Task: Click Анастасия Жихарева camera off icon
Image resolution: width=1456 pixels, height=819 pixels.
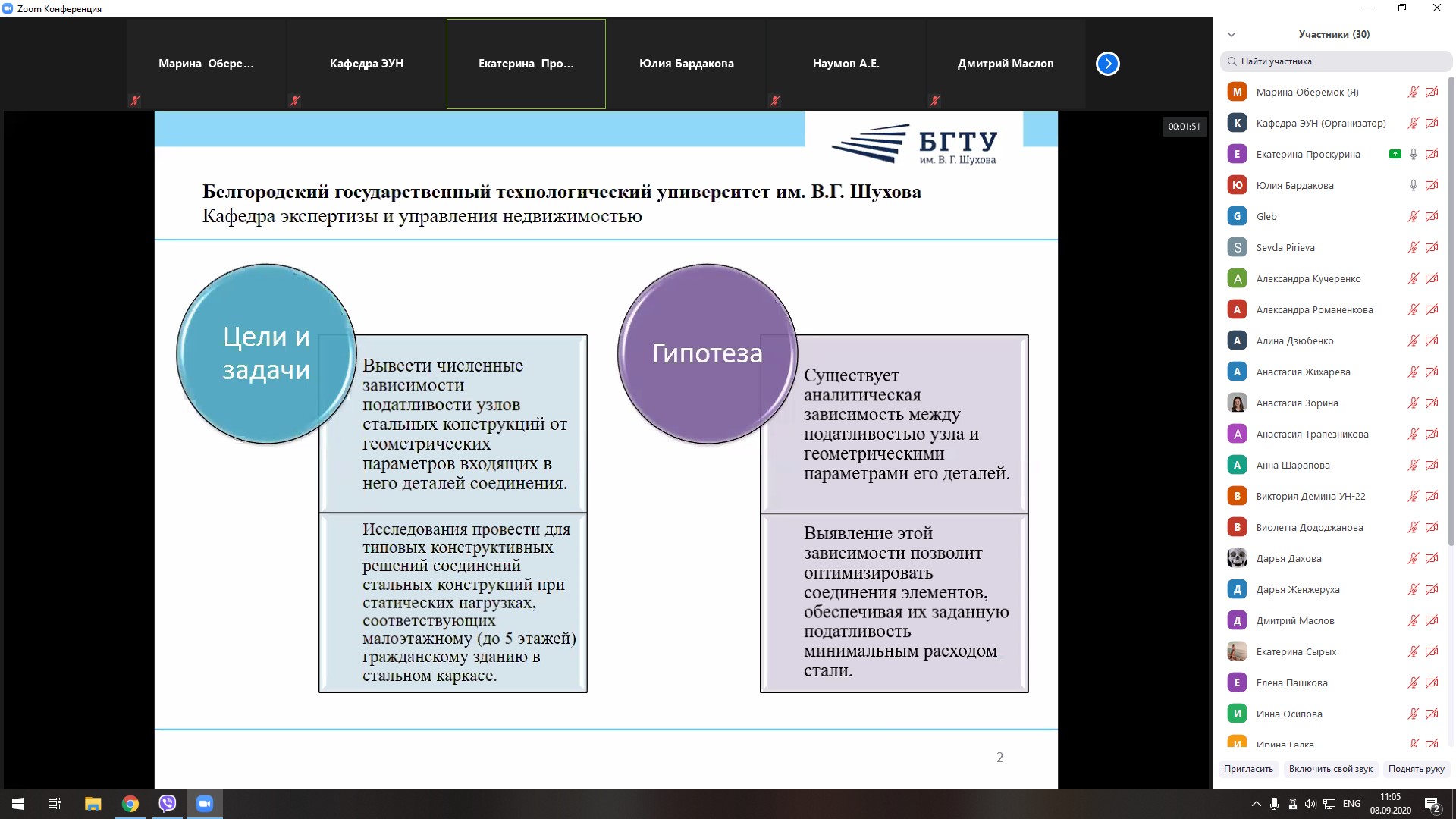Action: tap(1432, 372)
